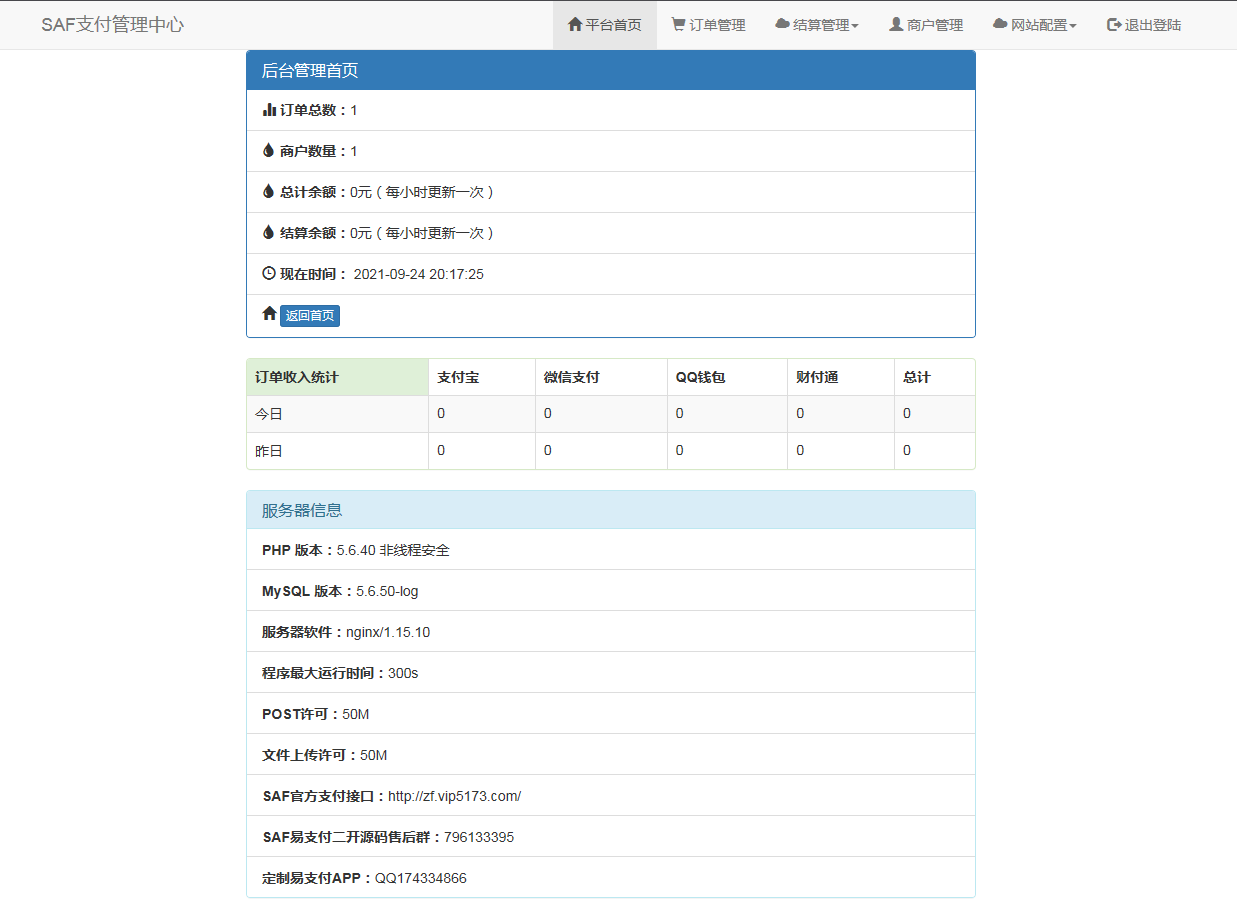Click the home icon next to 返回首页 button
The image size is (1237, 915).
(267, 313)
